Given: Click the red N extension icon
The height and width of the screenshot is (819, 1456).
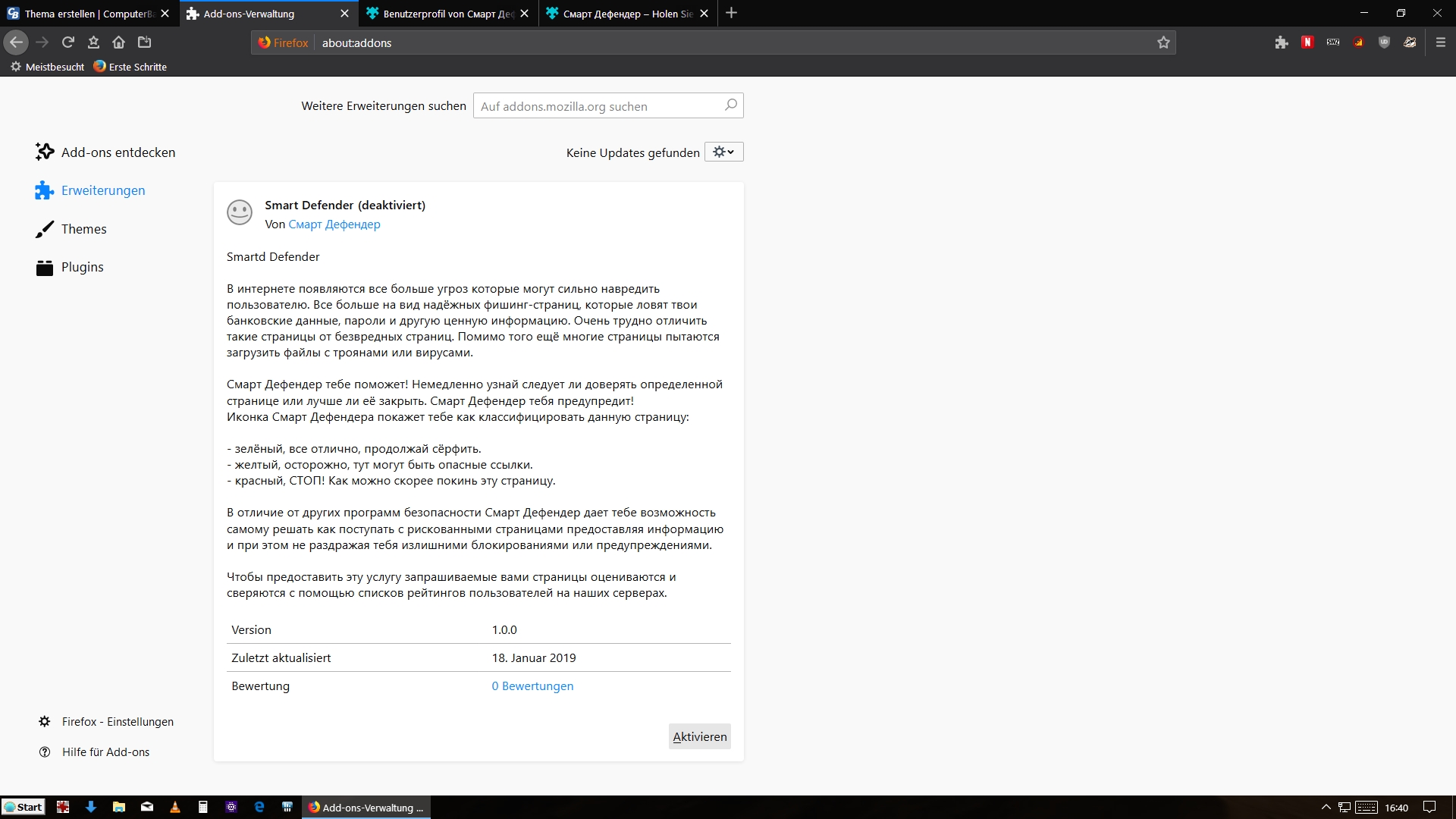Looking at the screenshot, I should [1307, 42].
